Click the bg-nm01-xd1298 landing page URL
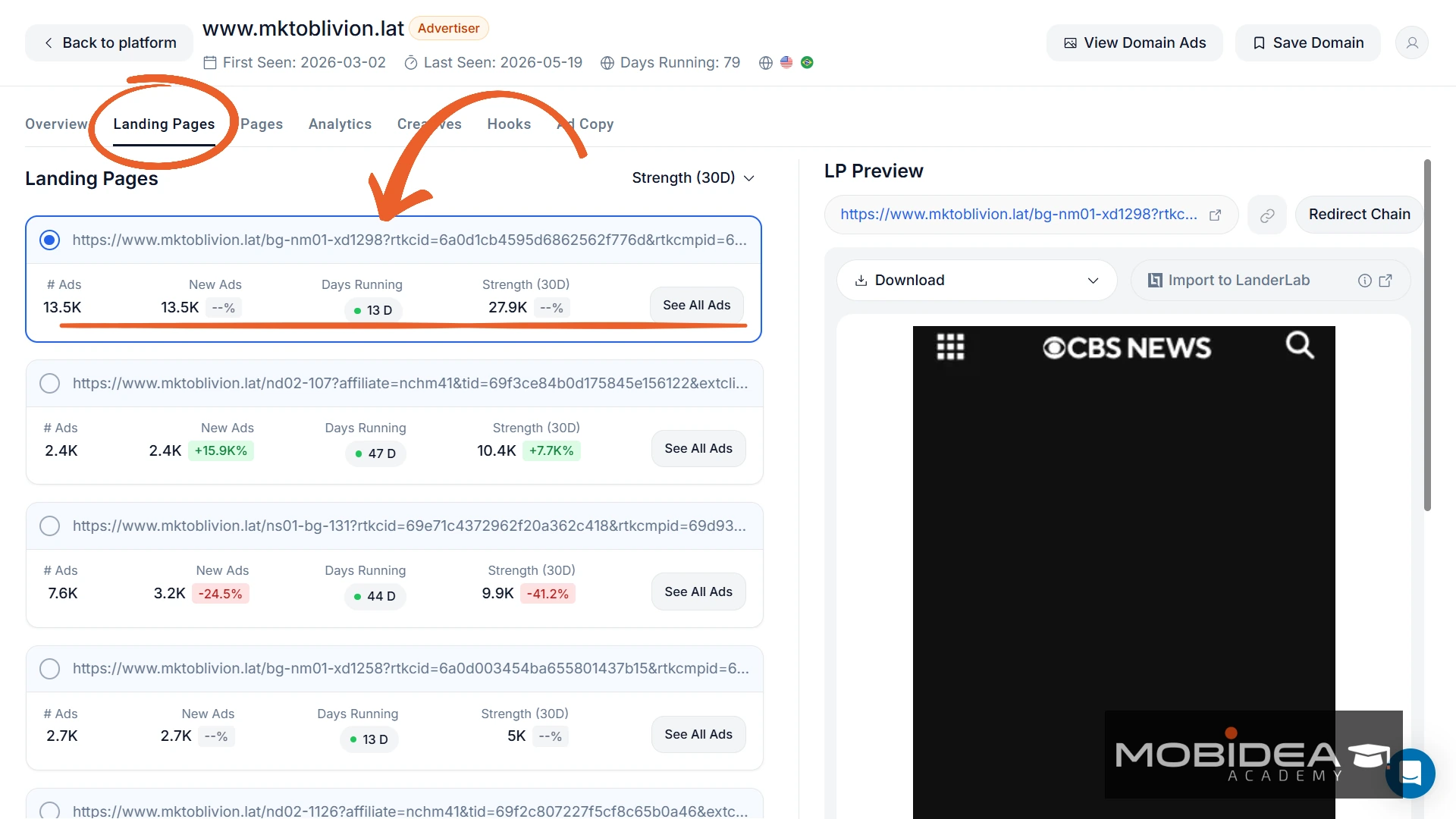Viewport: 1456px width, 819px height. point(409,240)
